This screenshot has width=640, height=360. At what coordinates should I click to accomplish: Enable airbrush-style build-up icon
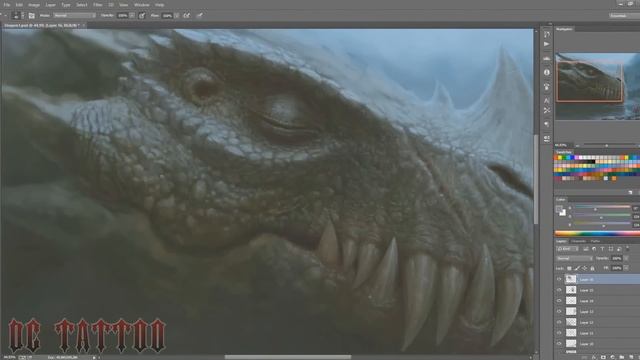pyautogui.click(x=187, y=16)
